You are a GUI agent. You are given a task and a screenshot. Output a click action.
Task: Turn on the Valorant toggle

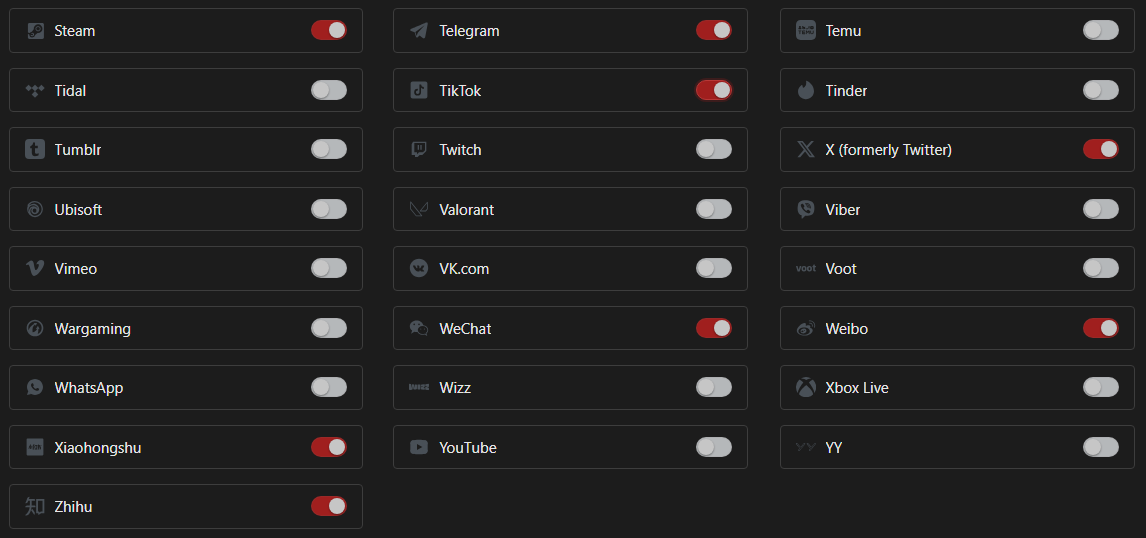click(714, 209)
